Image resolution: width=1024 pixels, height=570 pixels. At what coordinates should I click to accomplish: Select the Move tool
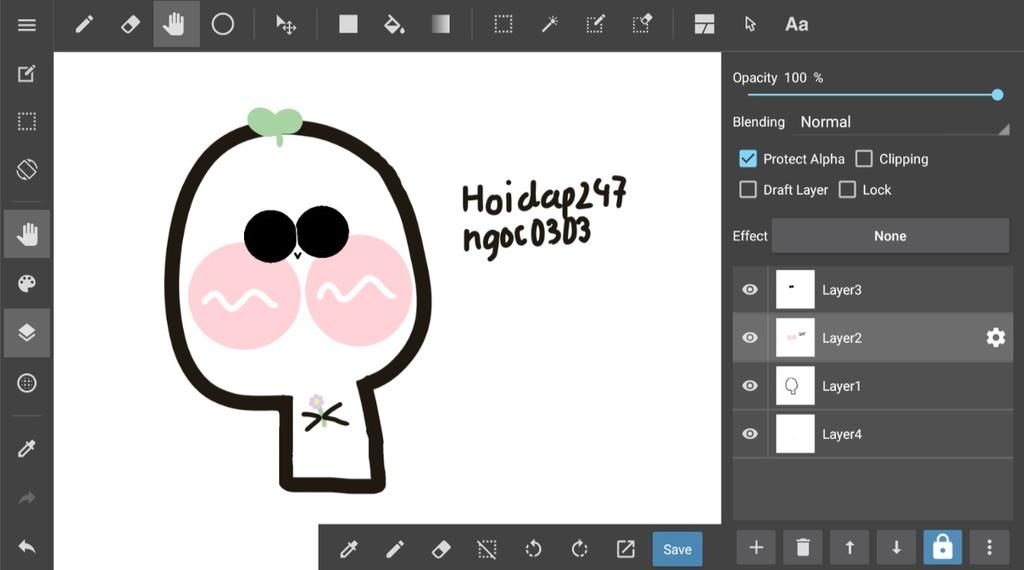tap(285, 25)
